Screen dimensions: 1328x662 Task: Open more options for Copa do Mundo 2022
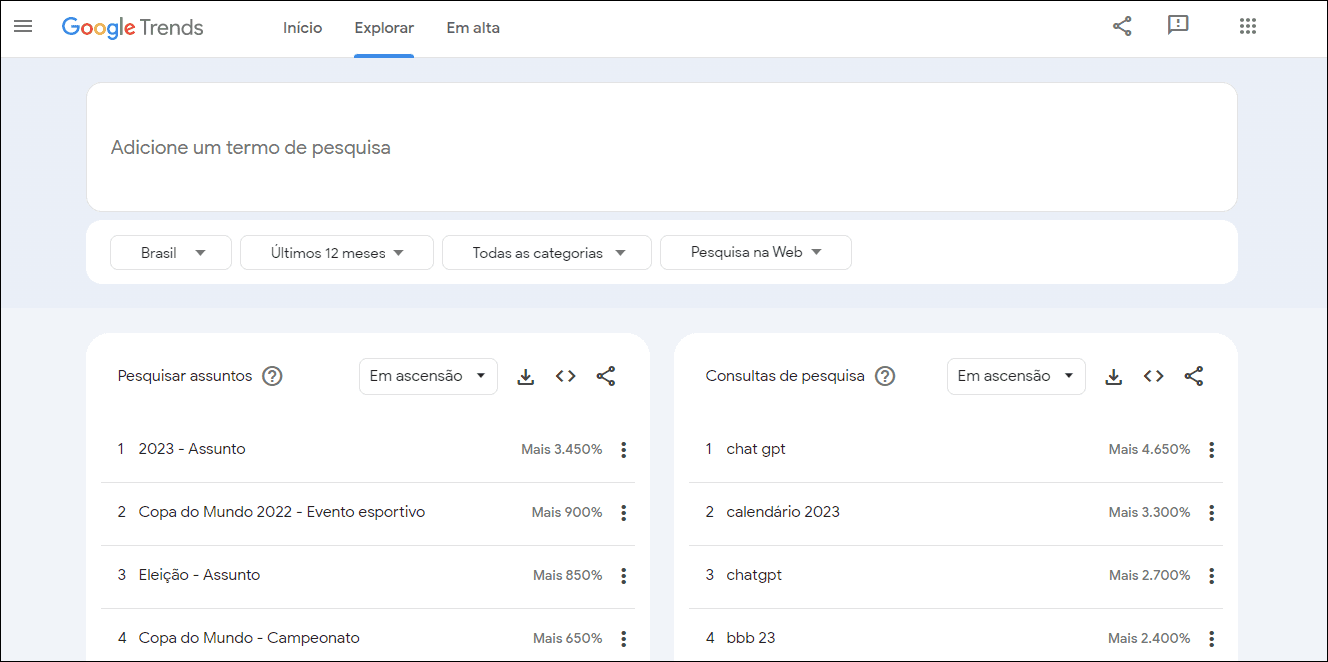pos(624,513)
